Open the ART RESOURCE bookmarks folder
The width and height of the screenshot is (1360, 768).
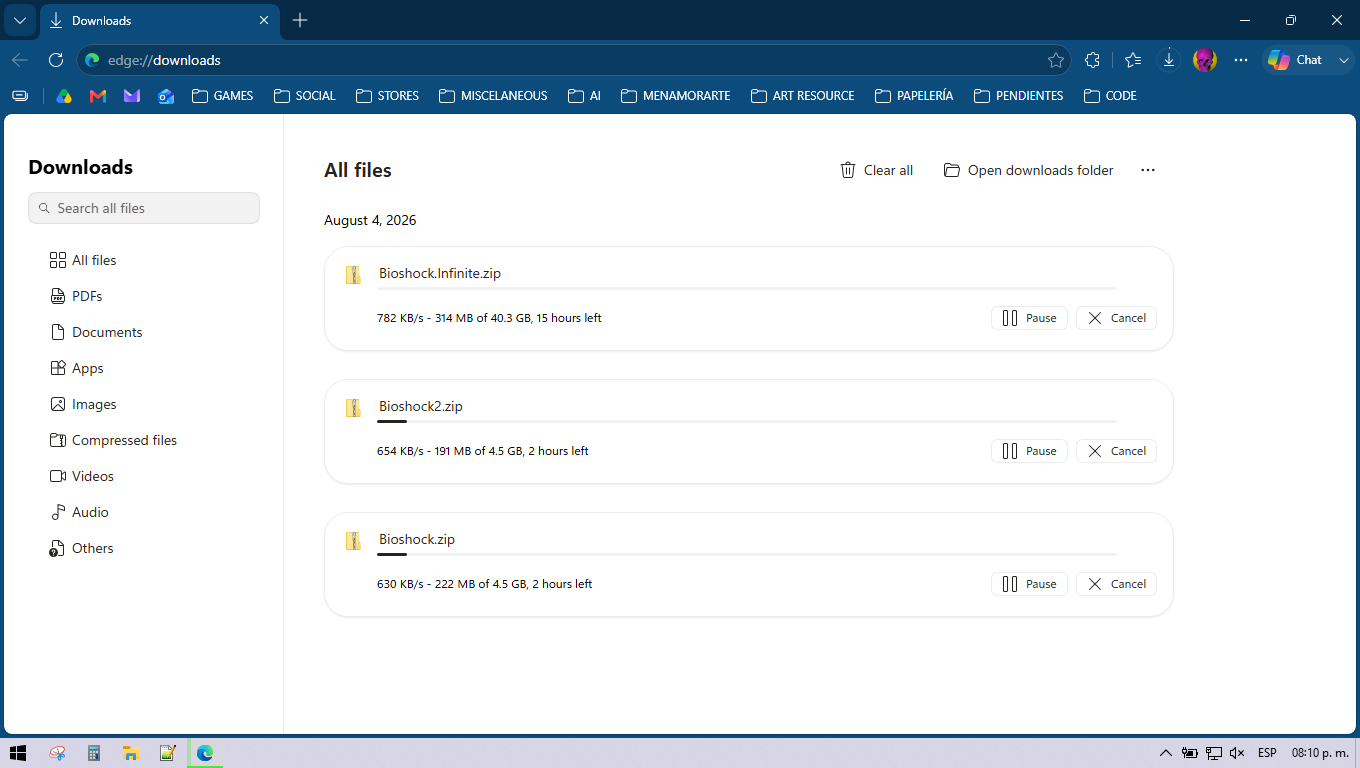click(803, 96)
